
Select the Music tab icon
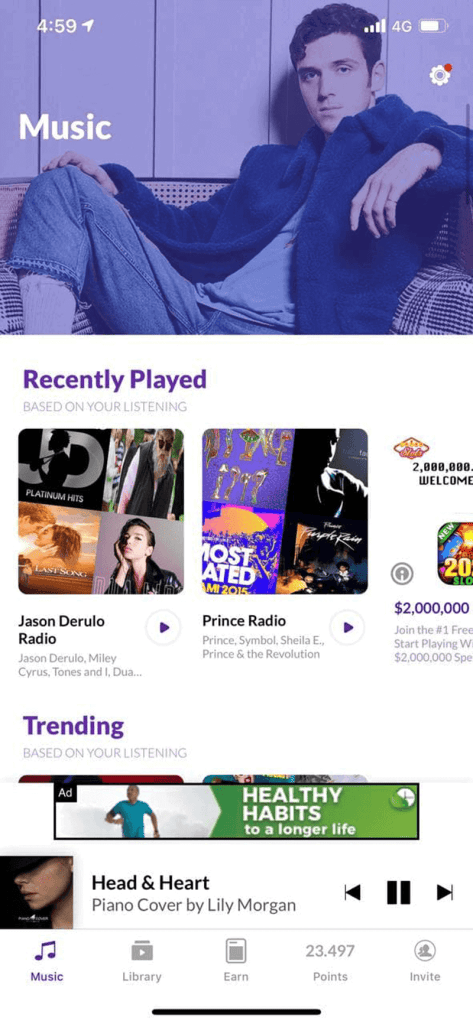[x=46, y=950]
